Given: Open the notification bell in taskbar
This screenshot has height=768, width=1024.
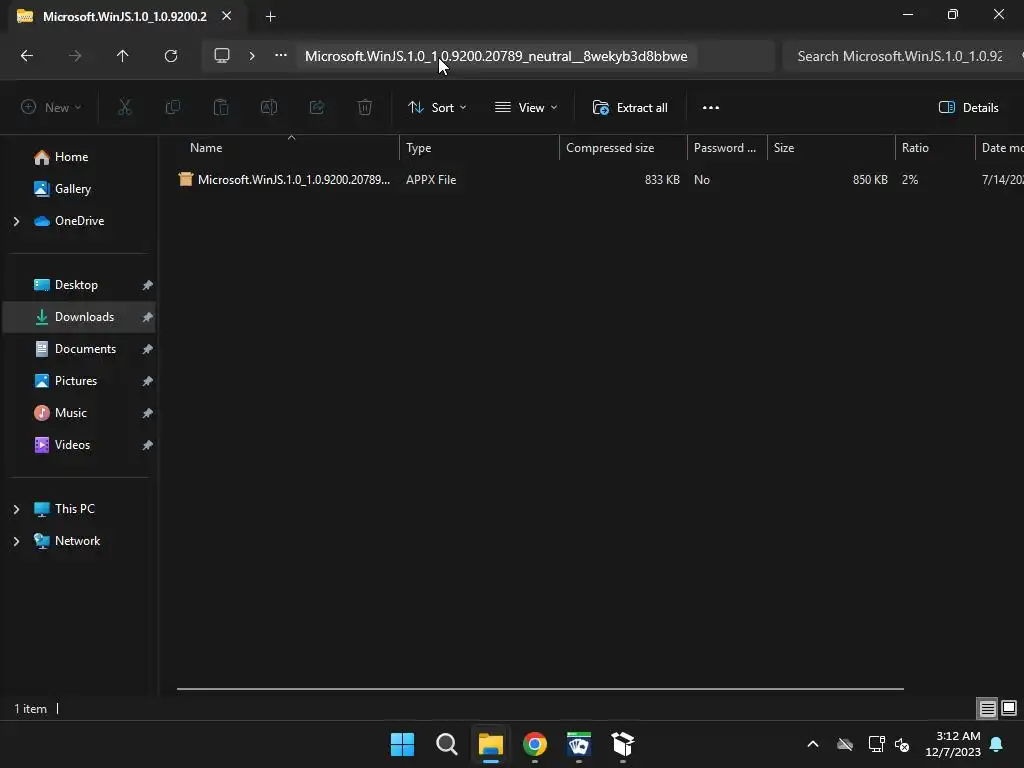Looking at the screenshot, I should pyautogui.click(x=997, y=744).
